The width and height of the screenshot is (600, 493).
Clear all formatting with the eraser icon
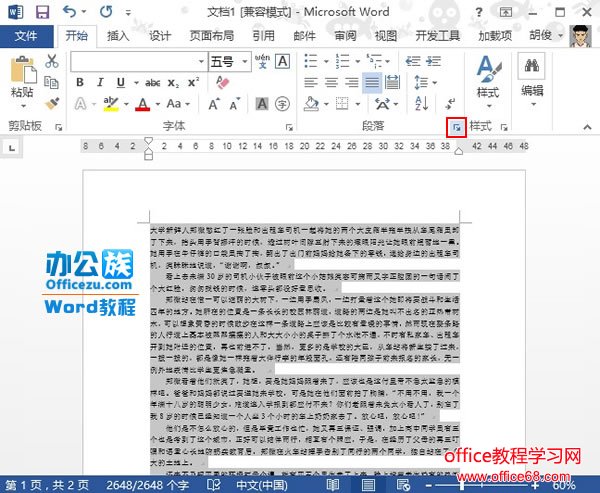222,82
